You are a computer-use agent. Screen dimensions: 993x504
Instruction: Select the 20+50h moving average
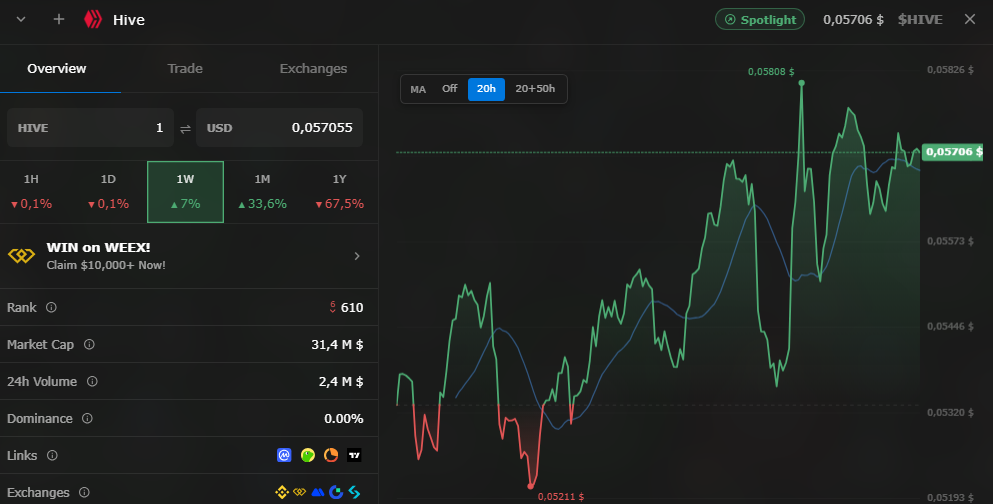tap(535, 89)
